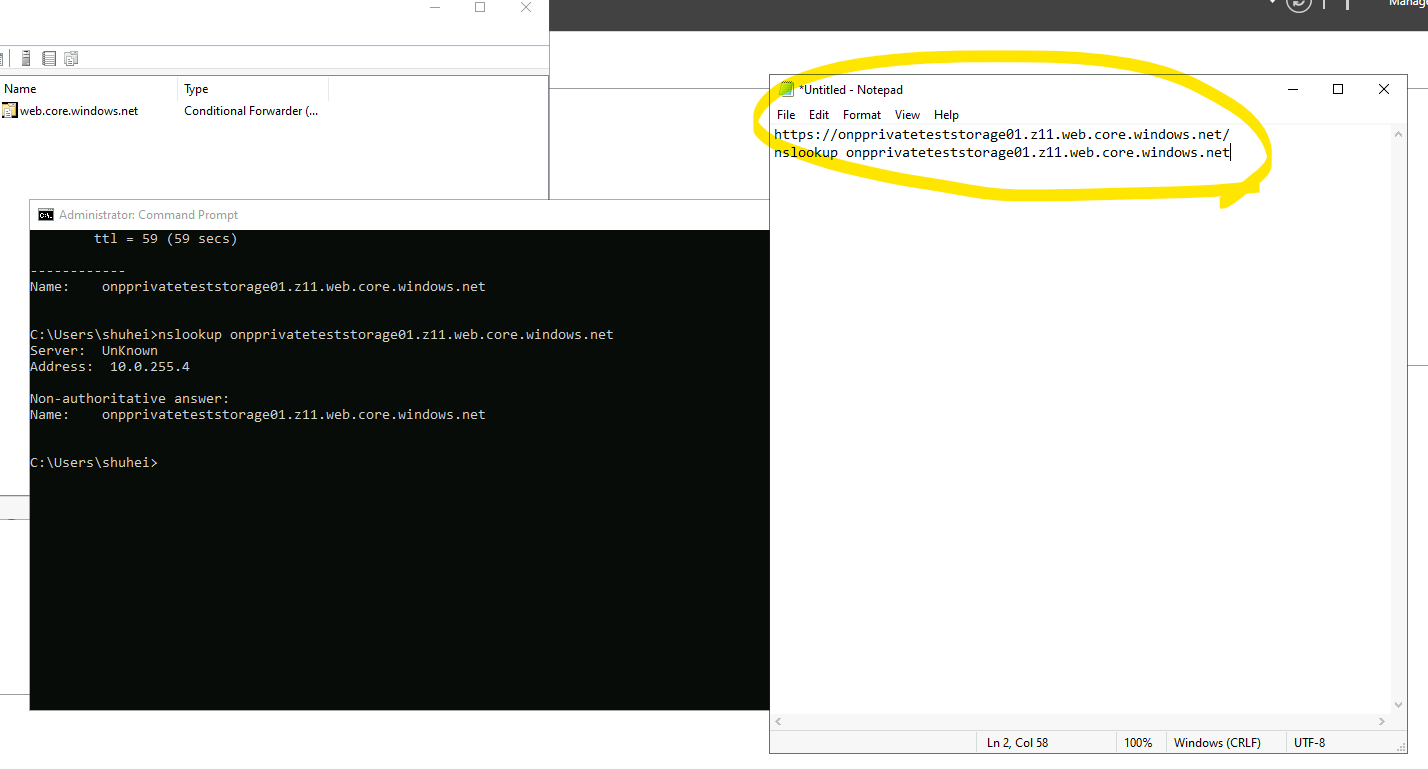1428x769 pixels.
Task: Select the web.core.windows.net zone name
Action: [79, 111]
